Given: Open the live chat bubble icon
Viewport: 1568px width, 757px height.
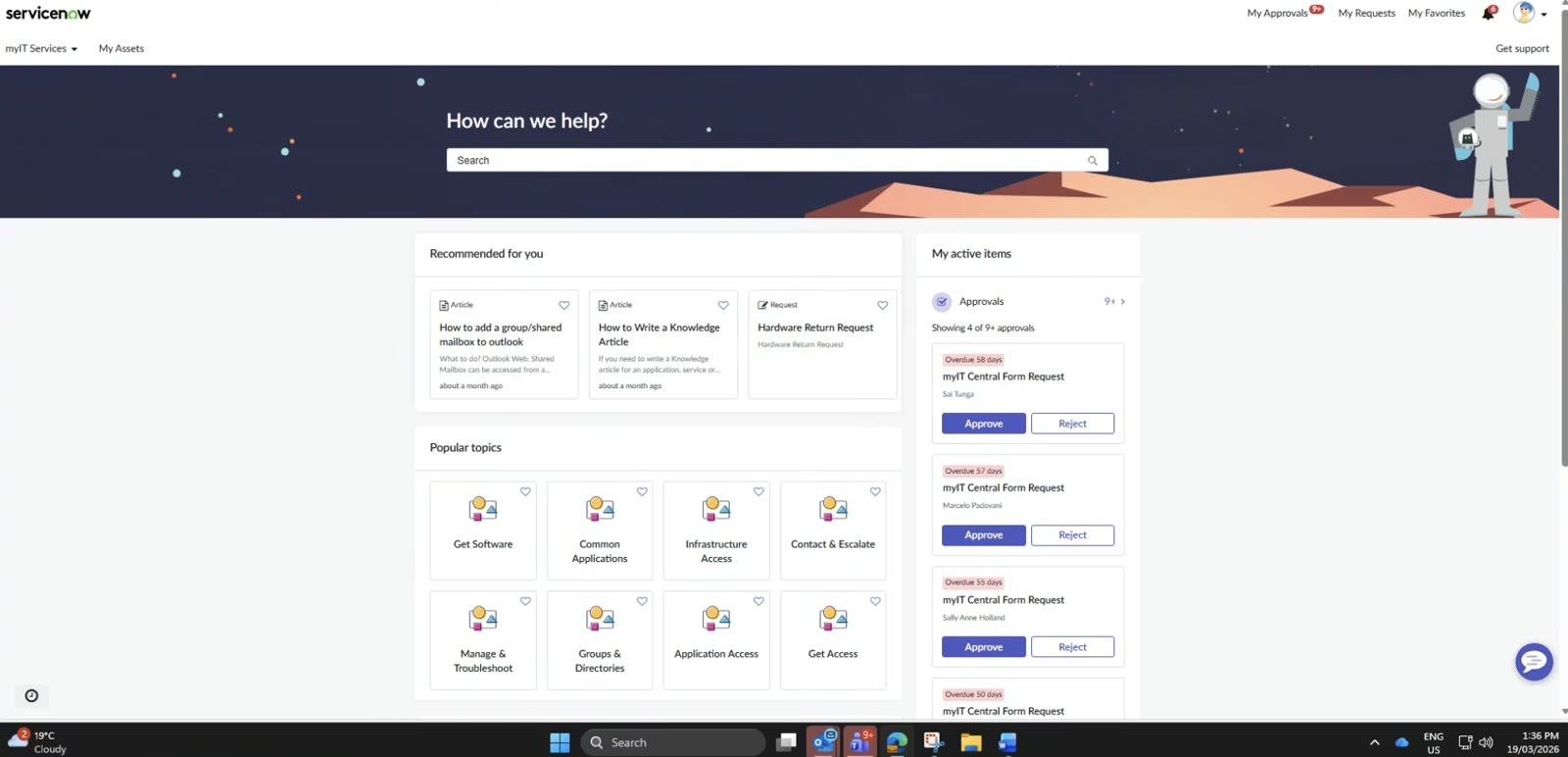Looking at the screenshot, I should [x=1534, y=662].
